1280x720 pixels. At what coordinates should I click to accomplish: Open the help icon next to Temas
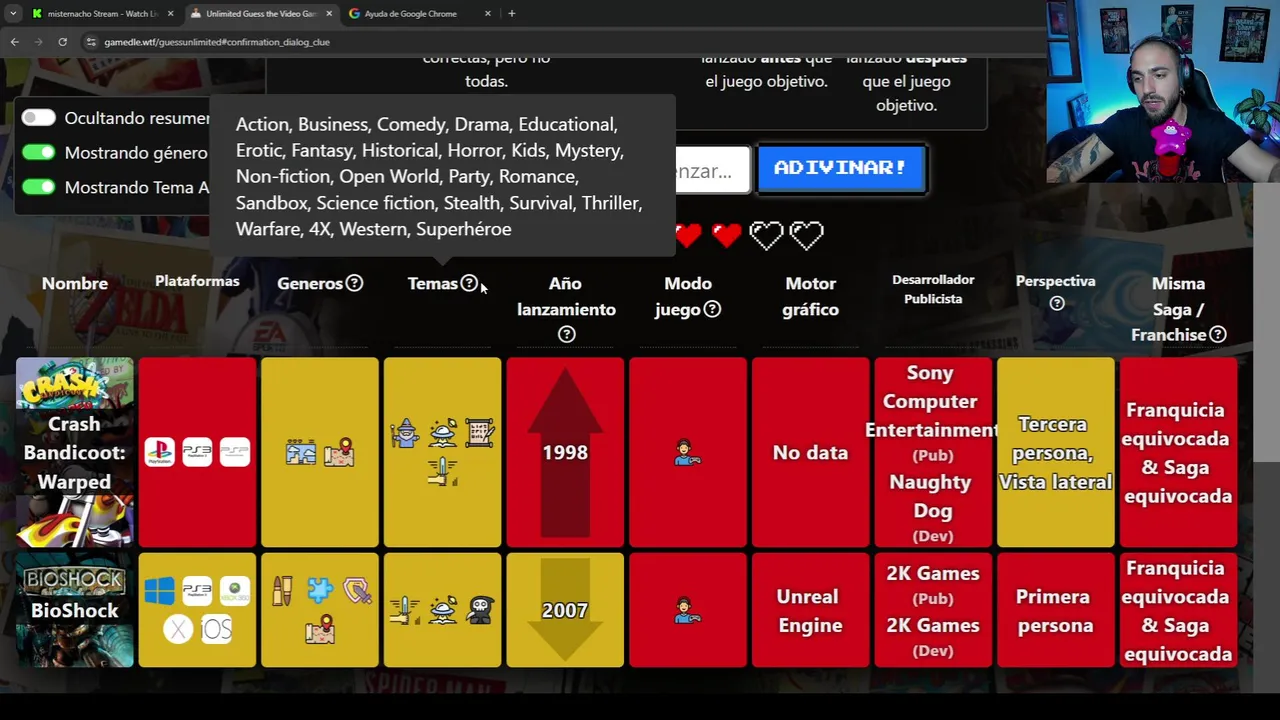pos(469,283)
